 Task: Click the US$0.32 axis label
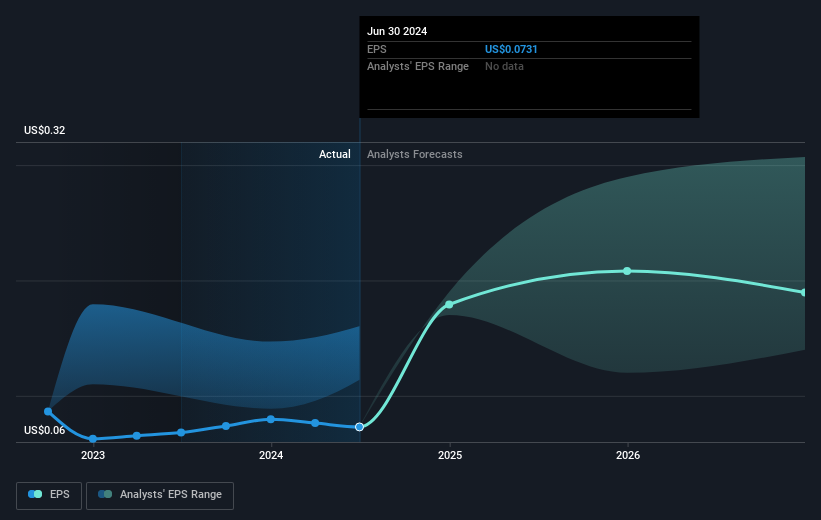pos(45,130)
